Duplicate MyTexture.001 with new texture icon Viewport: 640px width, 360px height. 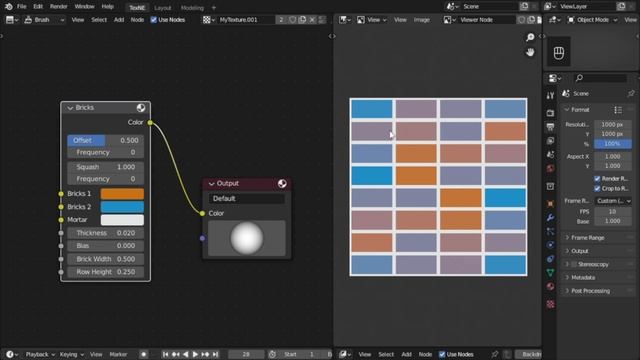[302, 20]
